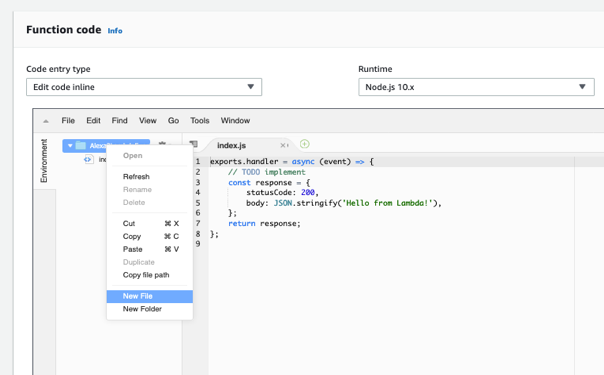Open the View menu
This screenshot has width=604, height=375.
tap(148, 121)
